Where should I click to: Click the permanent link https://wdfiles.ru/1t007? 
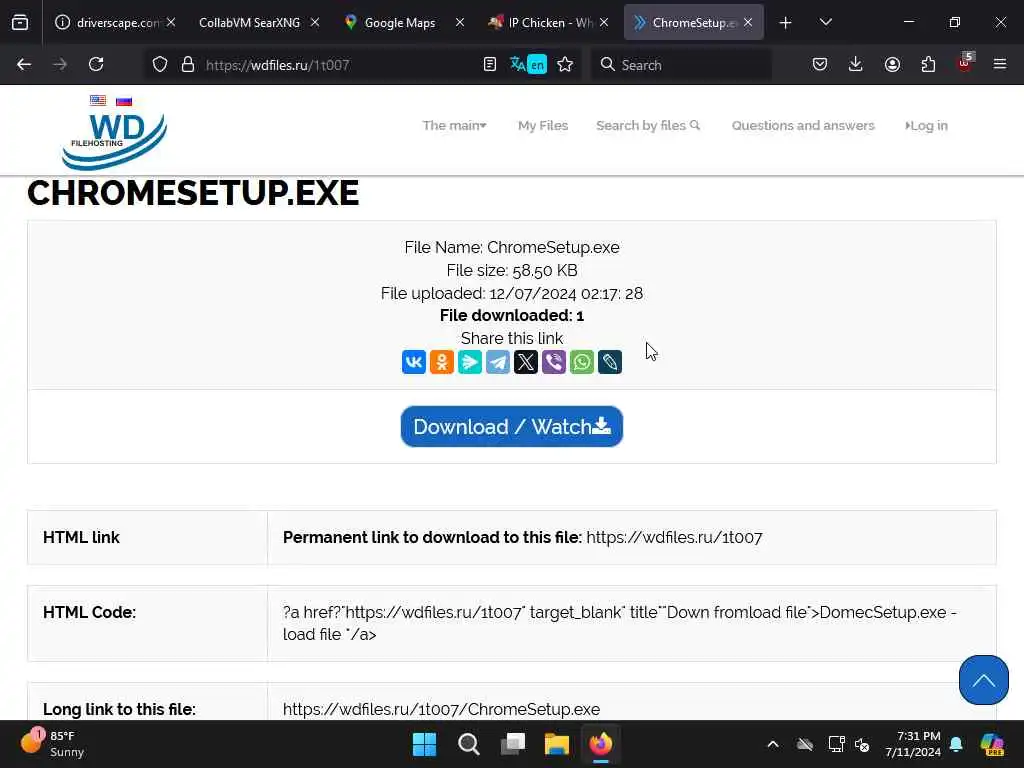[x=674, y=537]
